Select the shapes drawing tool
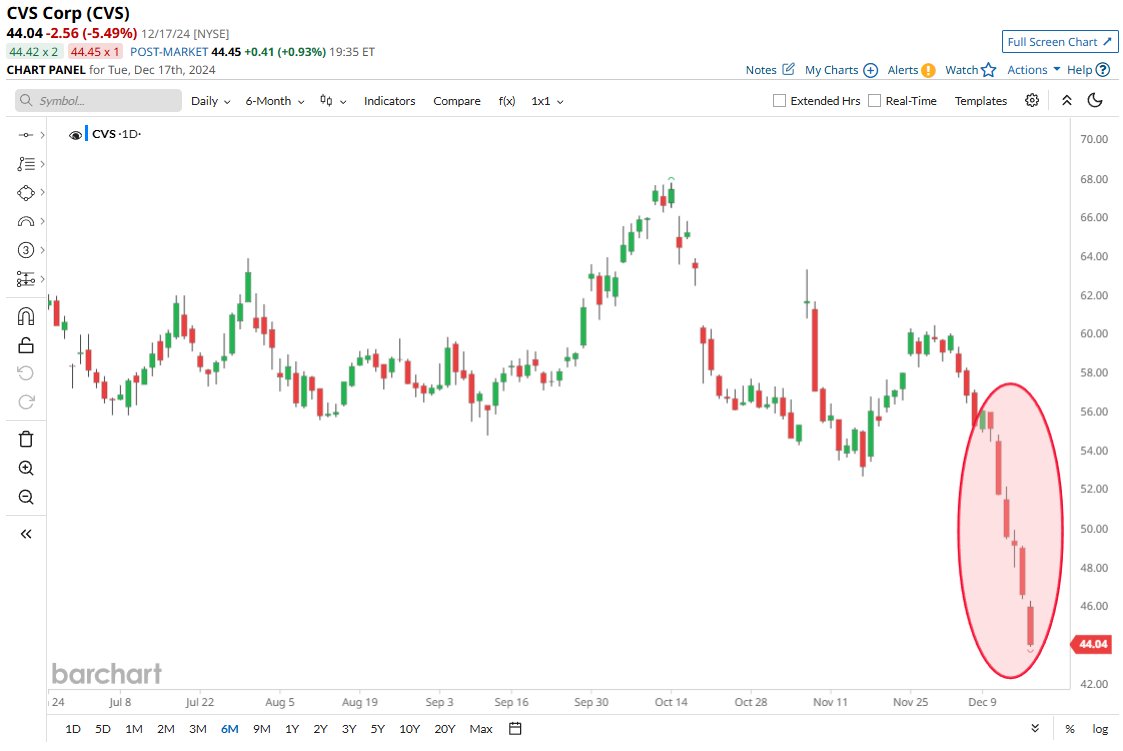 pyautogui.click(x=26, y=193)
